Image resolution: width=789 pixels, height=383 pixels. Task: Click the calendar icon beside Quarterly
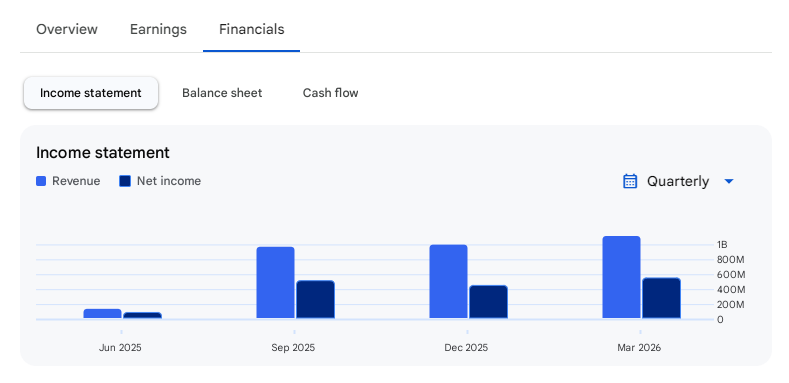630,181
